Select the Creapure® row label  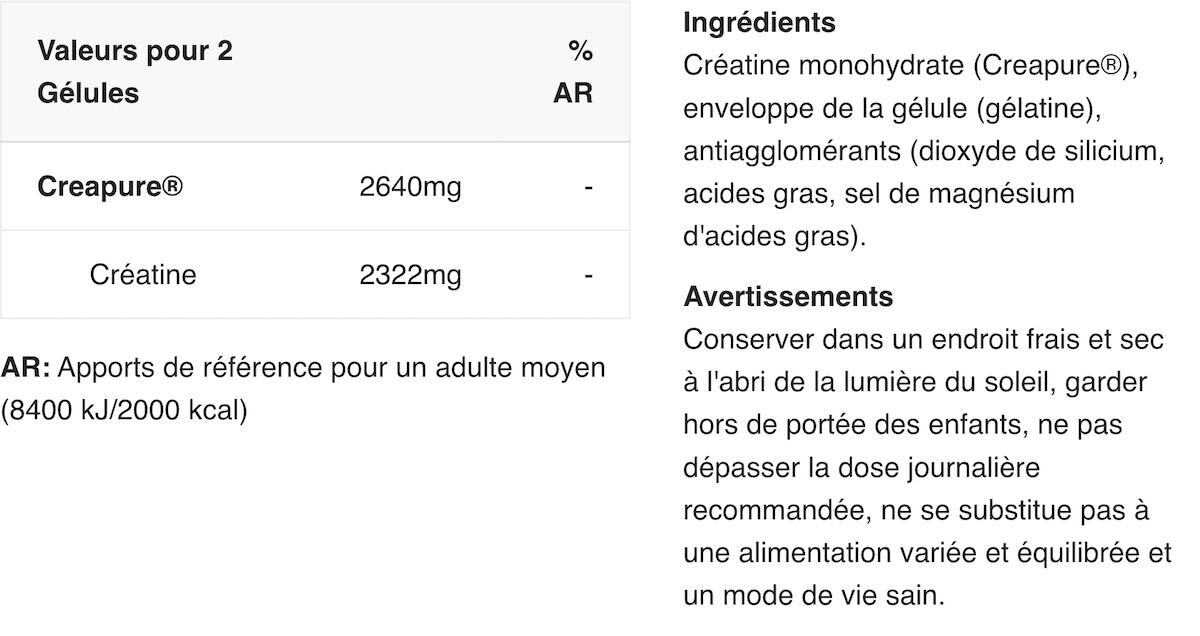(110, 187)
